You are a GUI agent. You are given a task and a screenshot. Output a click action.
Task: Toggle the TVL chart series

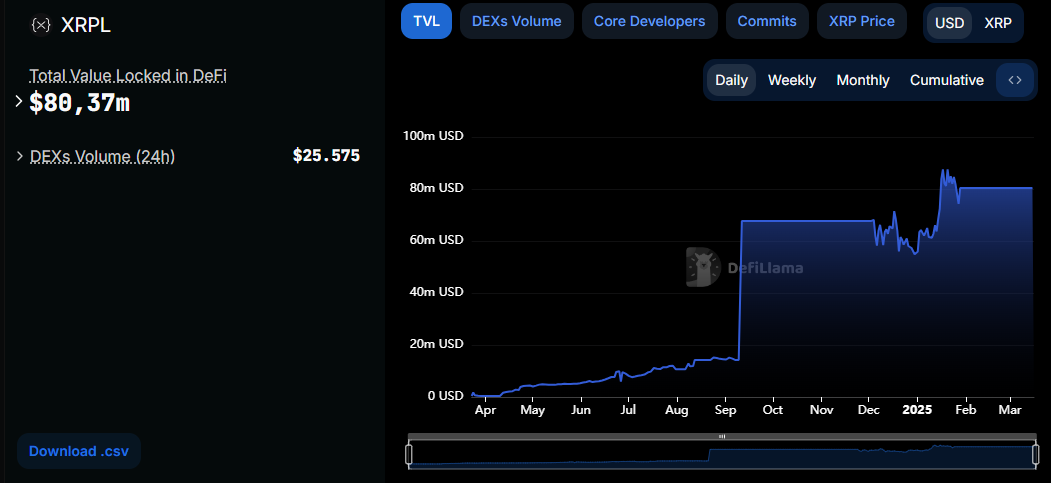pos(426,21)
